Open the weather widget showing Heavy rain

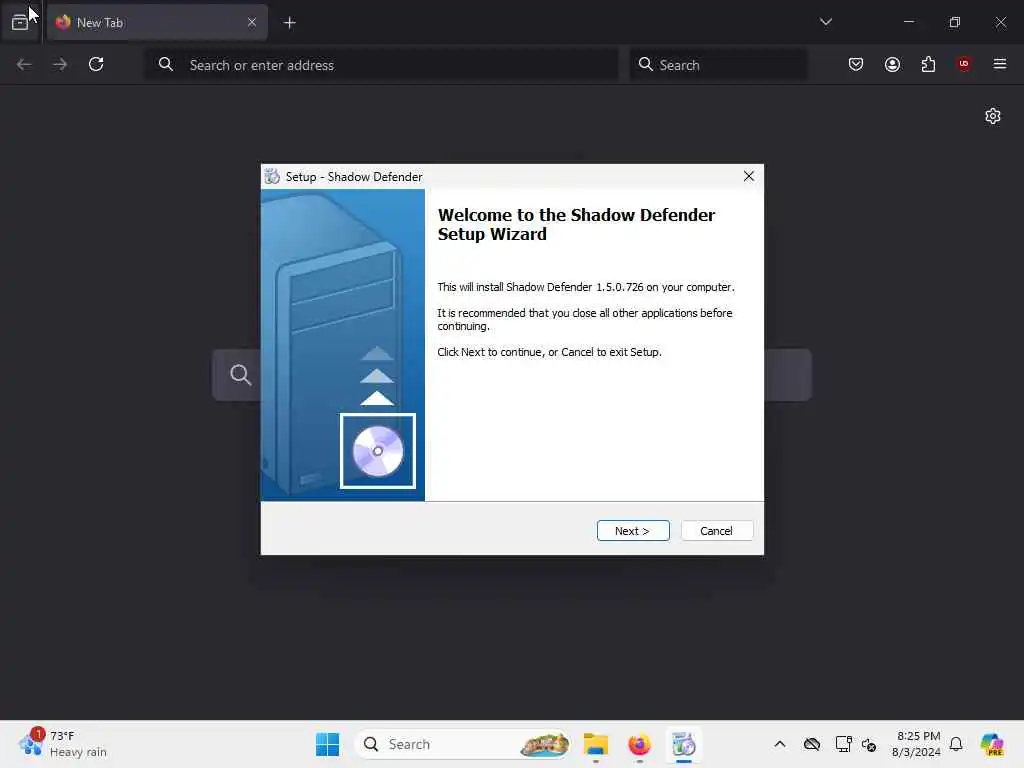coord(63,744)
